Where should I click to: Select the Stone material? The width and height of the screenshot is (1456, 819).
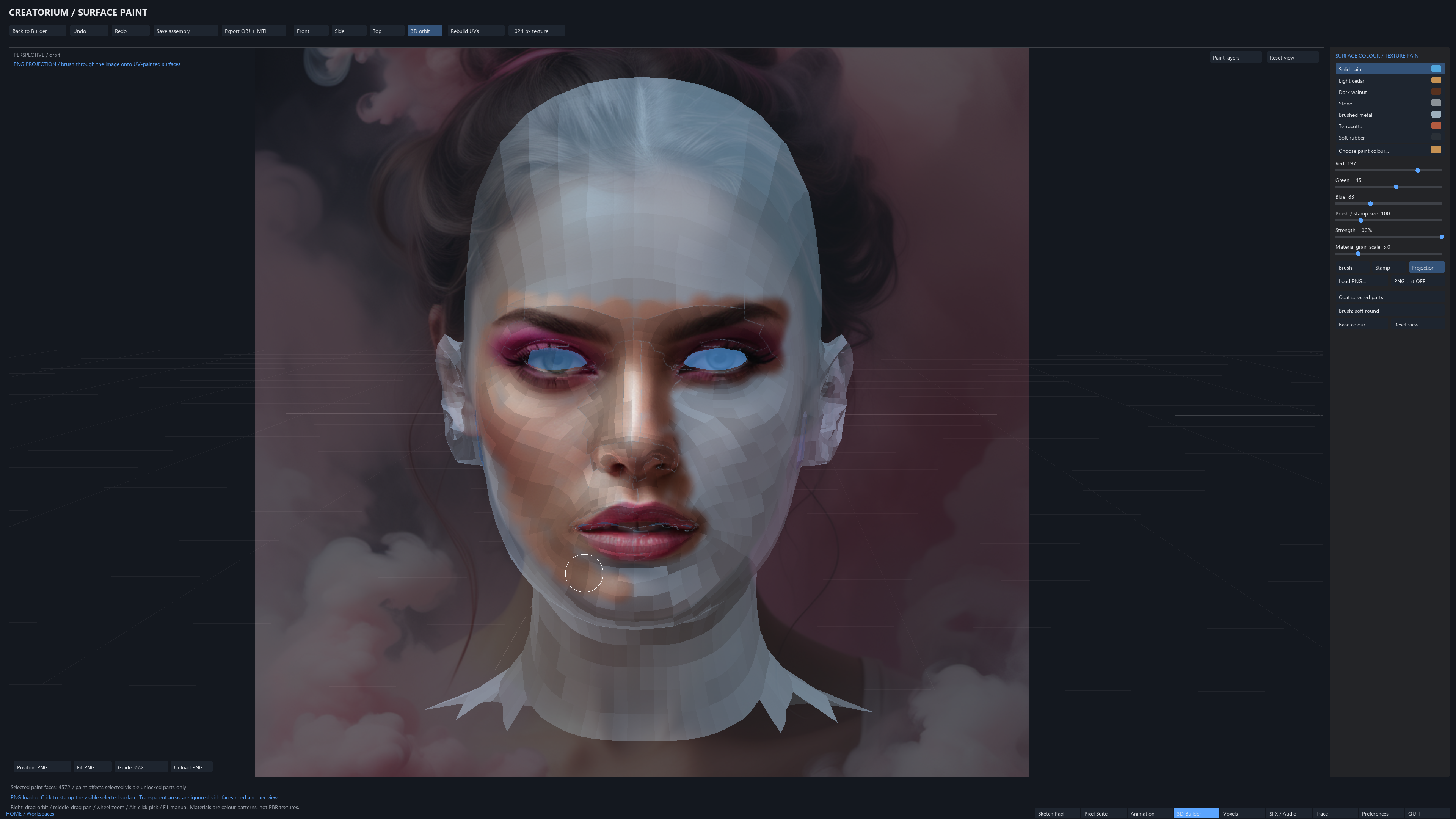1389,104
